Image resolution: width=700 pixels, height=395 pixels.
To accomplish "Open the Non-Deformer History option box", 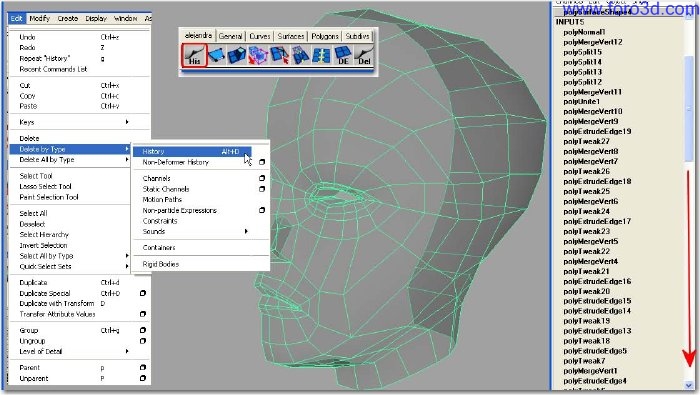I will (262, 162).
